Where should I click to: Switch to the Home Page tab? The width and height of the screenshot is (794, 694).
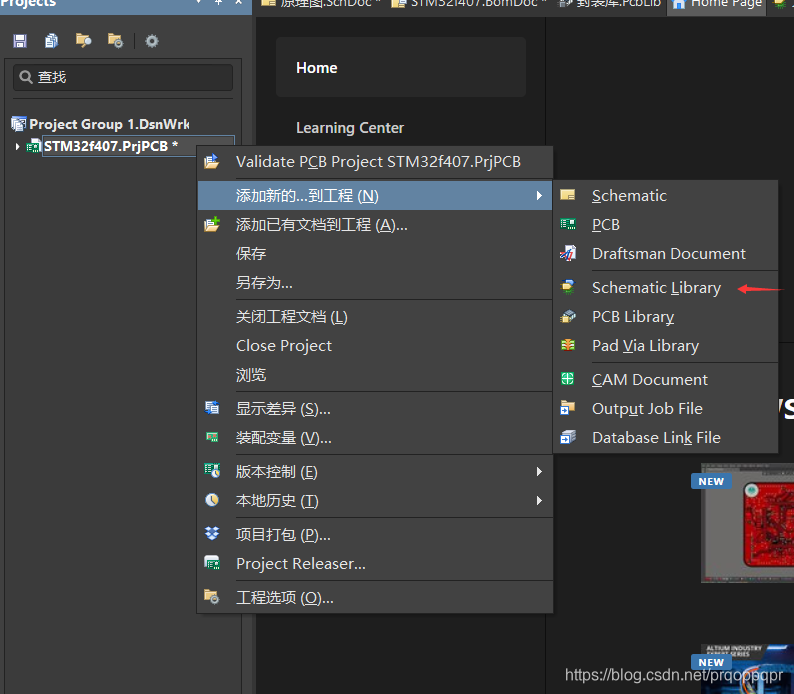[716, 4]
